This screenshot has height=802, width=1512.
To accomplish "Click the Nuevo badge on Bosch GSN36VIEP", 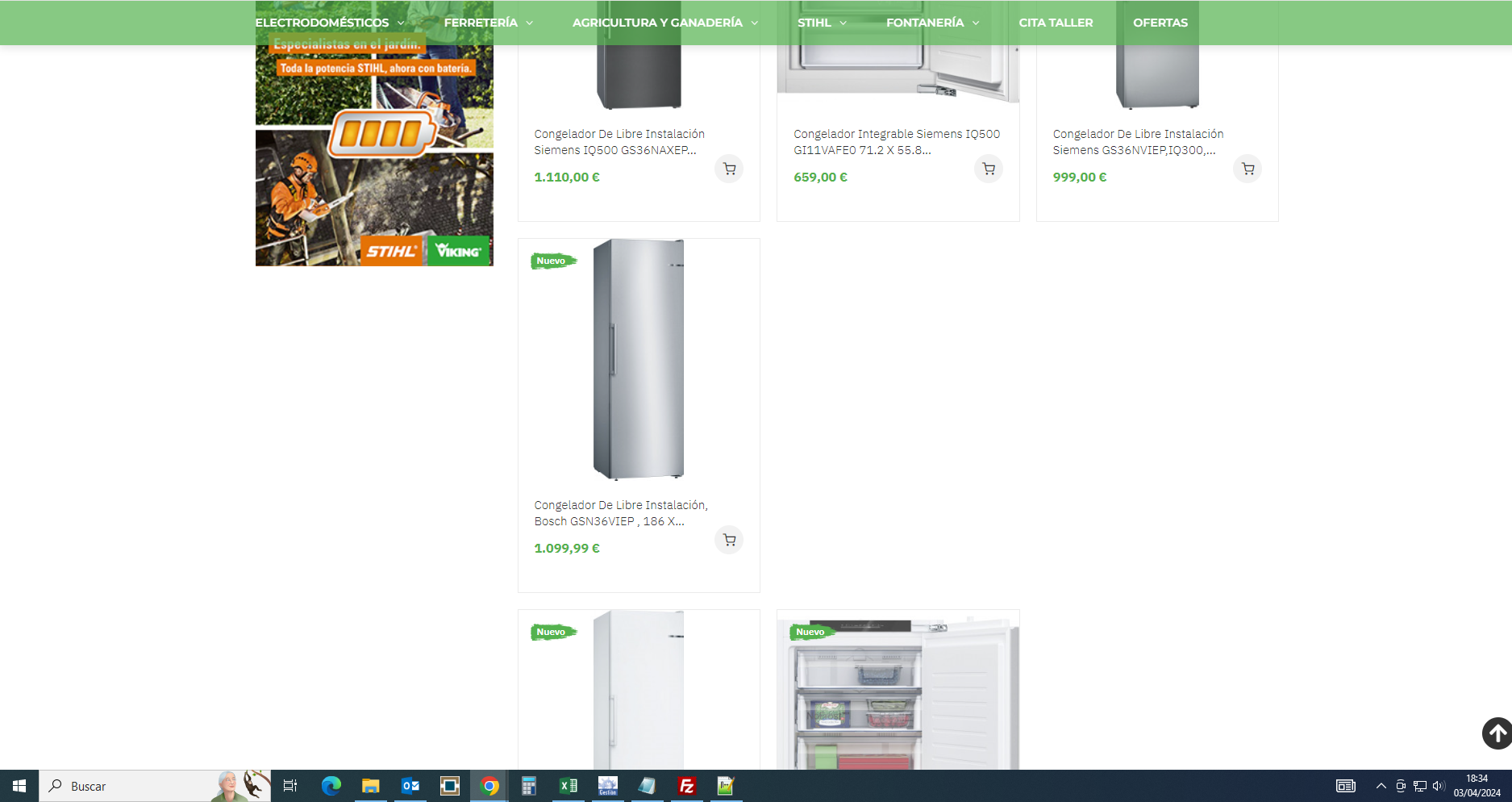I will [x=553, y=261].
